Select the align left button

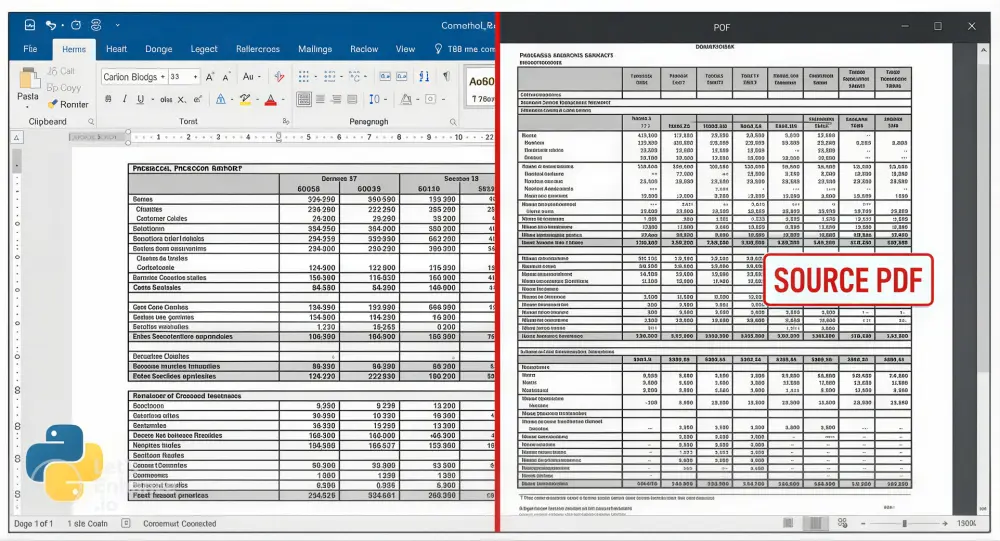pyautogui.click(x=304, y=99)
